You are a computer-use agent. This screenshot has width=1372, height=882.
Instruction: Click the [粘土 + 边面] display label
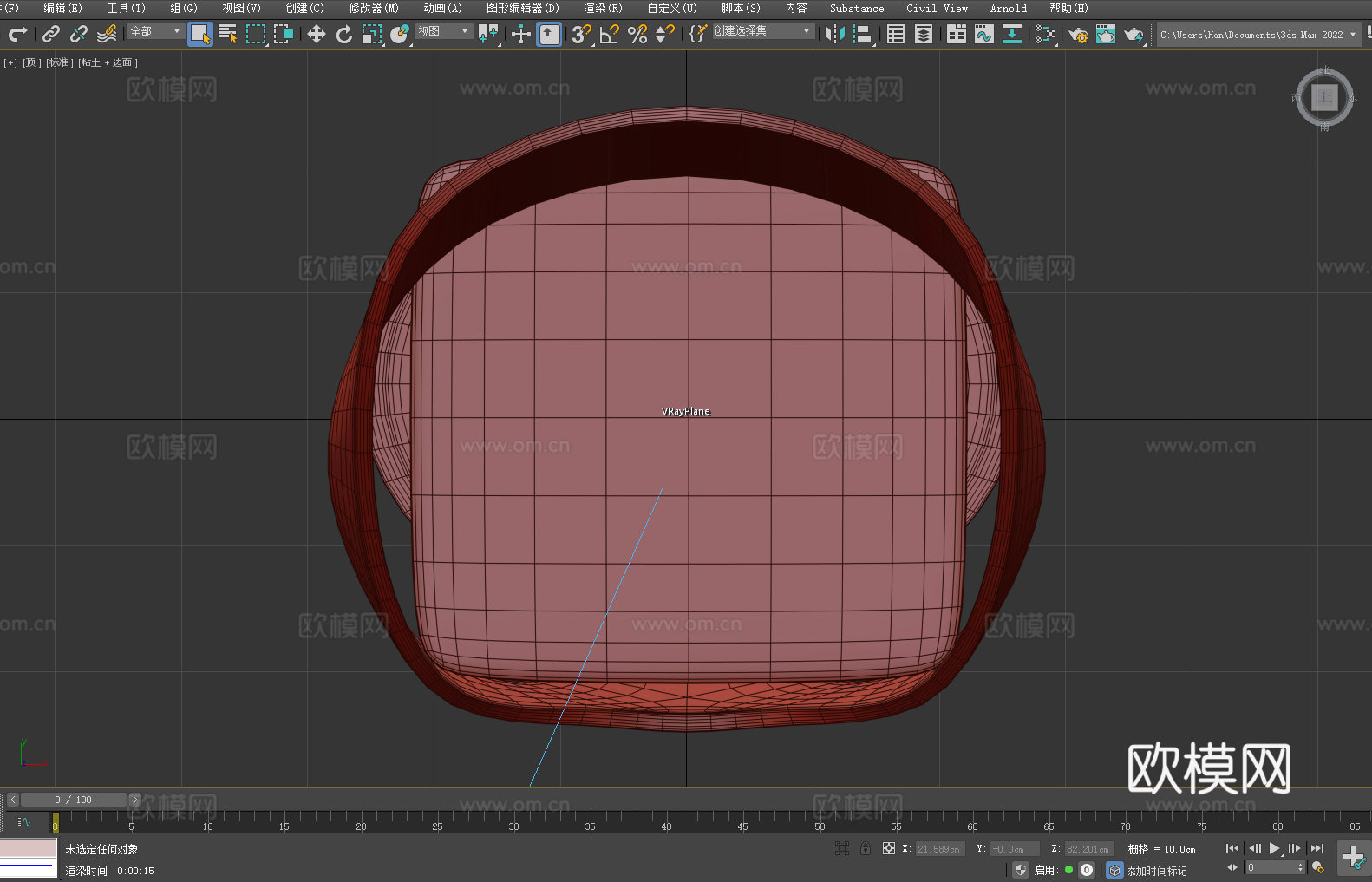(x=108, y=62)
